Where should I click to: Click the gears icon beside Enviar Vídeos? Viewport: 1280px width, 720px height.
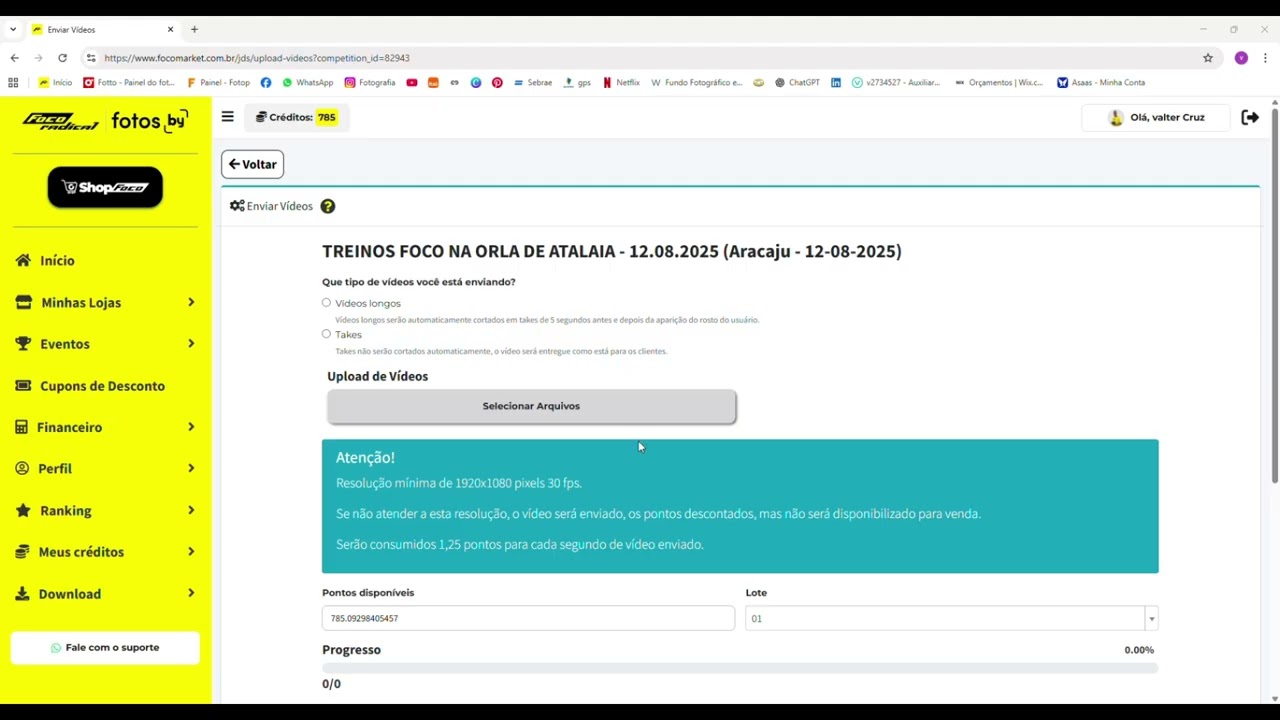point(237,206)
